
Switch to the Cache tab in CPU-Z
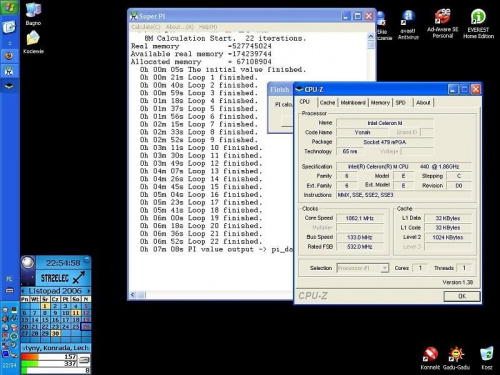[327, 103]
